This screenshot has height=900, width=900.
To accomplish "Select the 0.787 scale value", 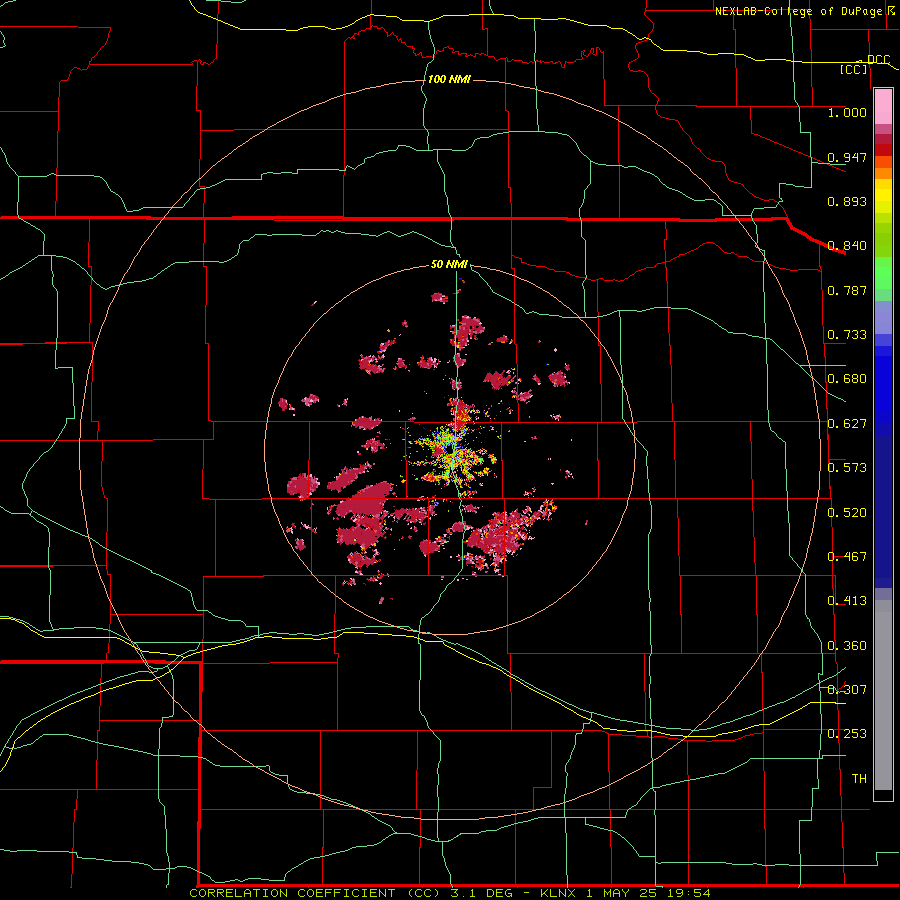I will [x=847, y=290].
